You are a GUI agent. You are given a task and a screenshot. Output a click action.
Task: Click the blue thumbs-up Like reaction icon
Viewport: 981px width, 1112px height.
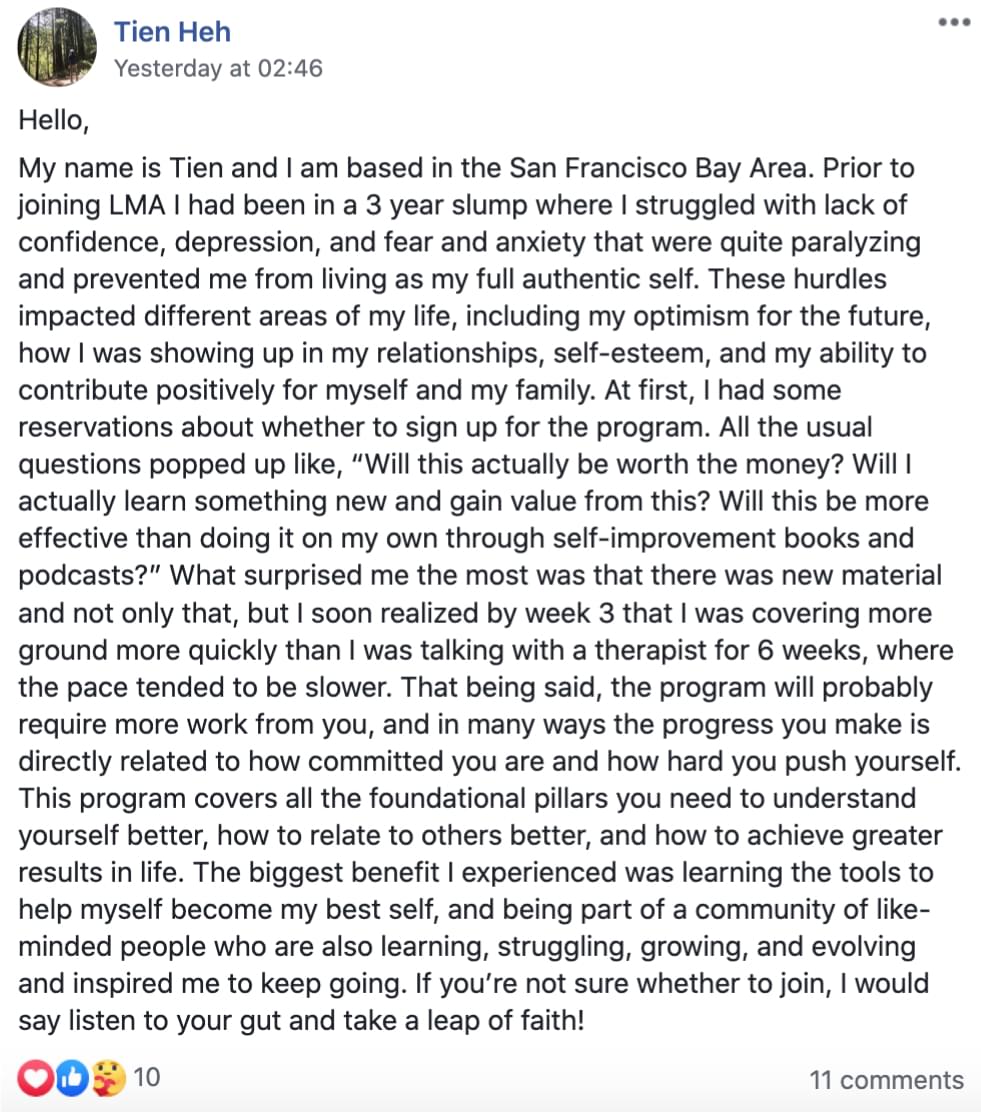pyautogui.click(x=72, y=1078)
